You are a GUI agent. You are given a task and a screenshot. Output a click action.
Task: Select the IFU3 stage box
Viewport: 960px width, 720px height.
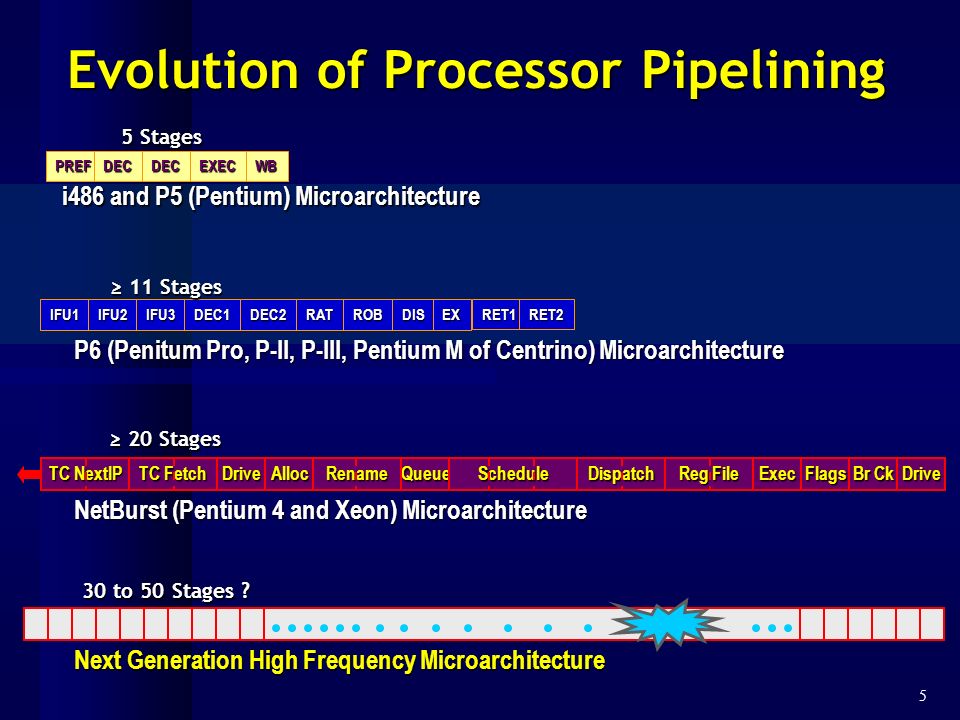point(160,315)
